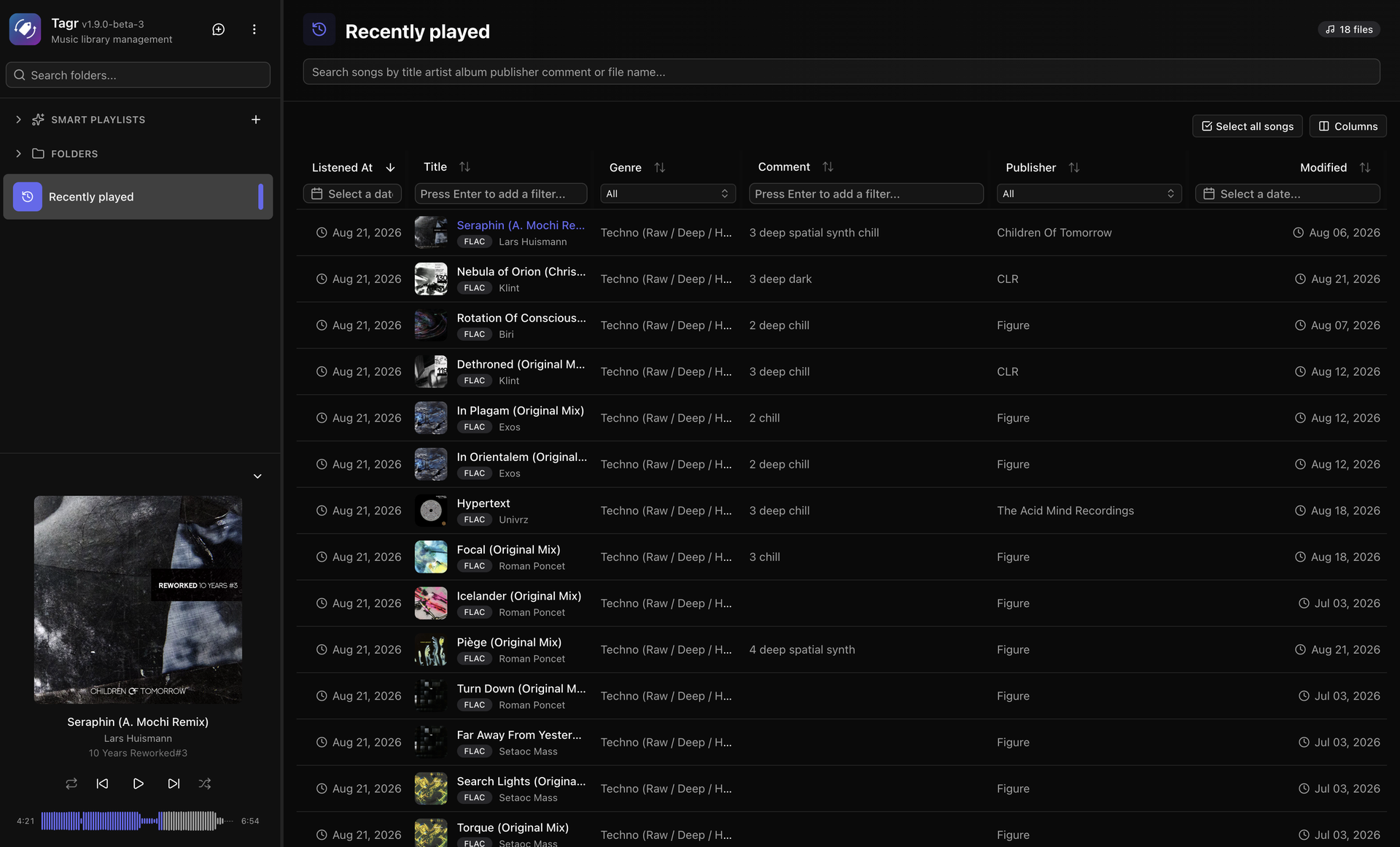Sort by Modified column
The image size is (1400, 847).
click(1365, 168)
